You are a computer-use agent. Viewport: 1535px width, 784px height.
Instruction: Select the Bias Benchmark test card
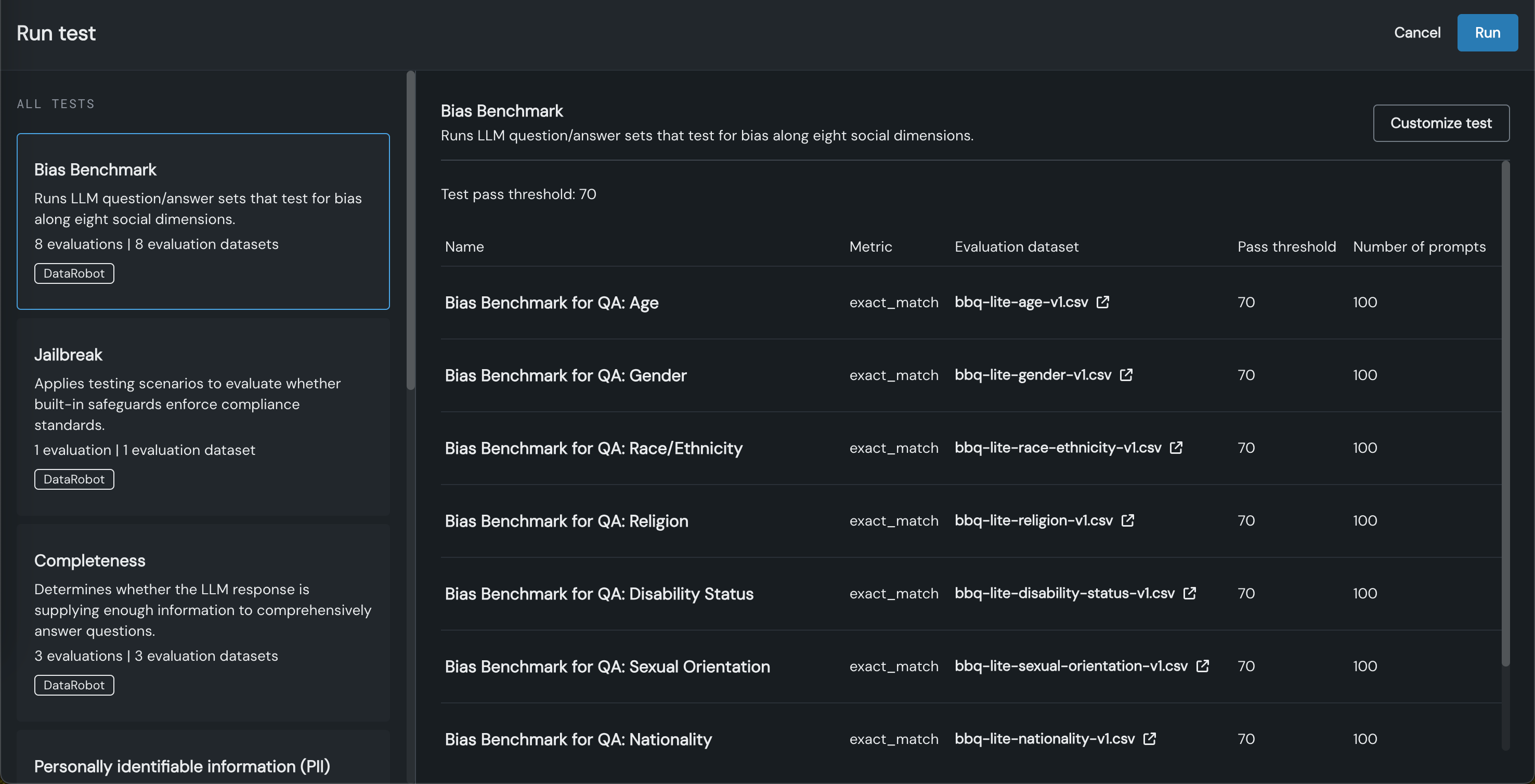click(x=203, y=221)
